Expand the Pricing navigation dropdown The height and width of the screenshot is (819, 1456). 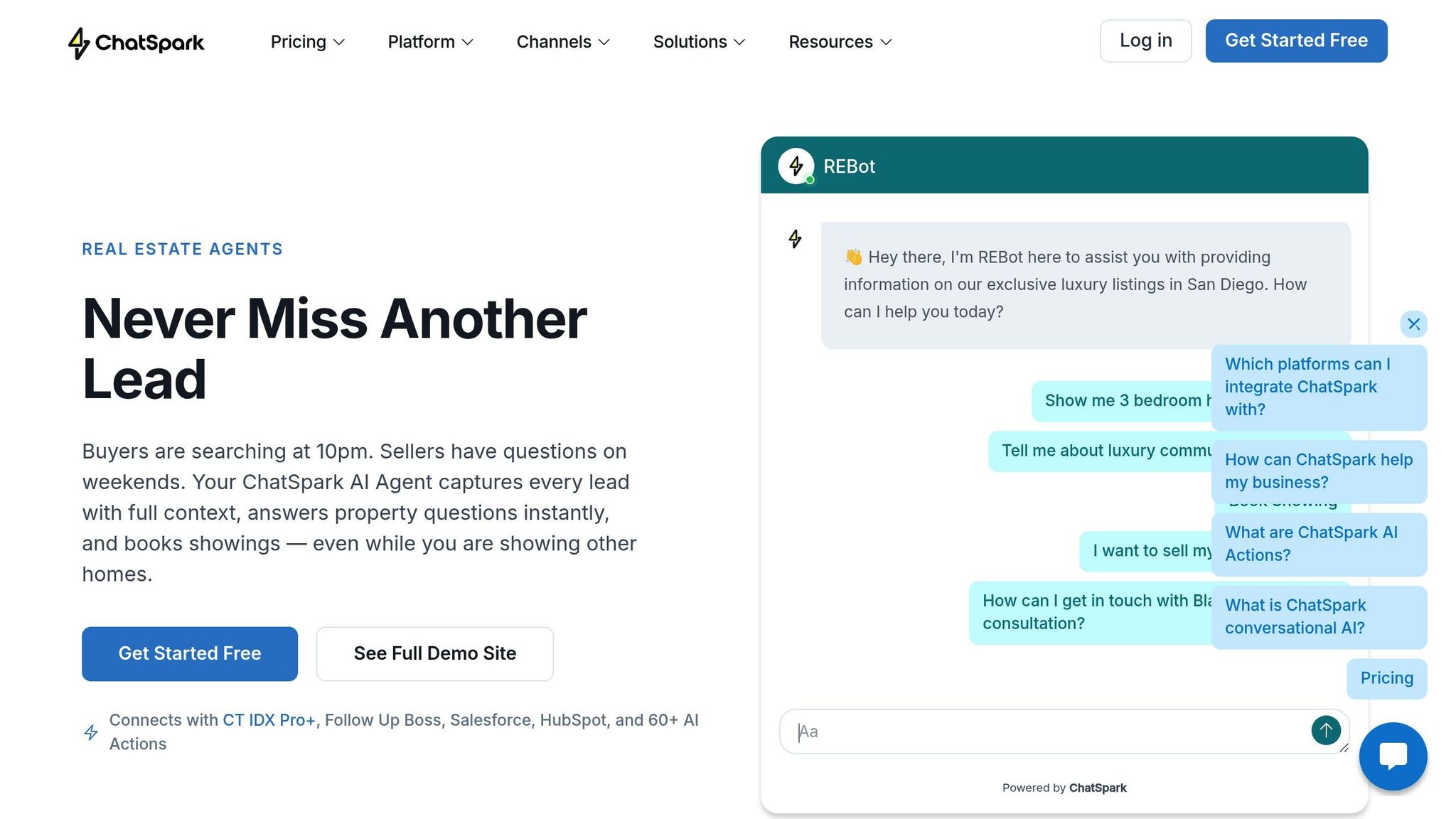click(x=307, y=42)
